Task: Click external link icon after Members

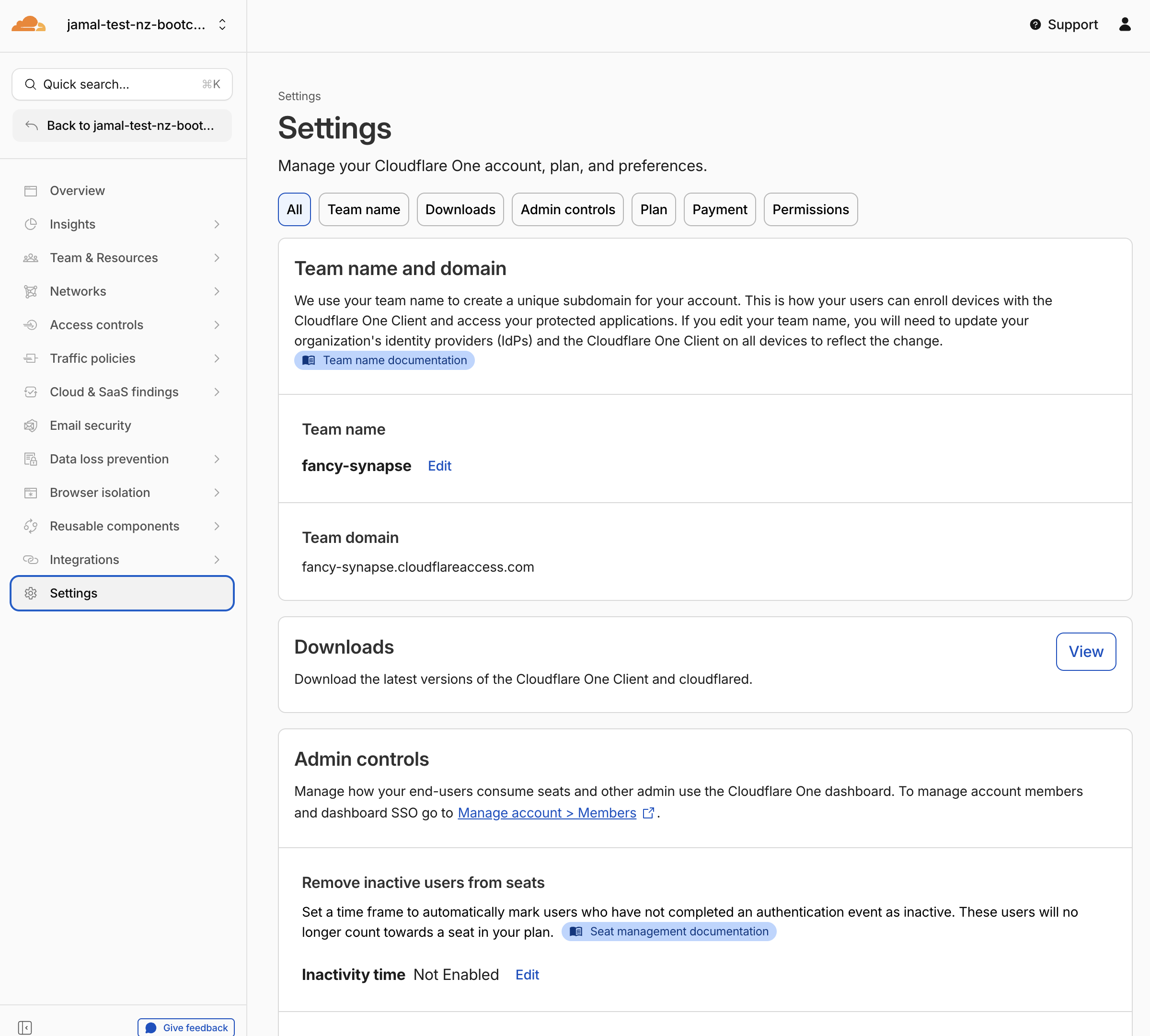Action: tap(648, 813)
